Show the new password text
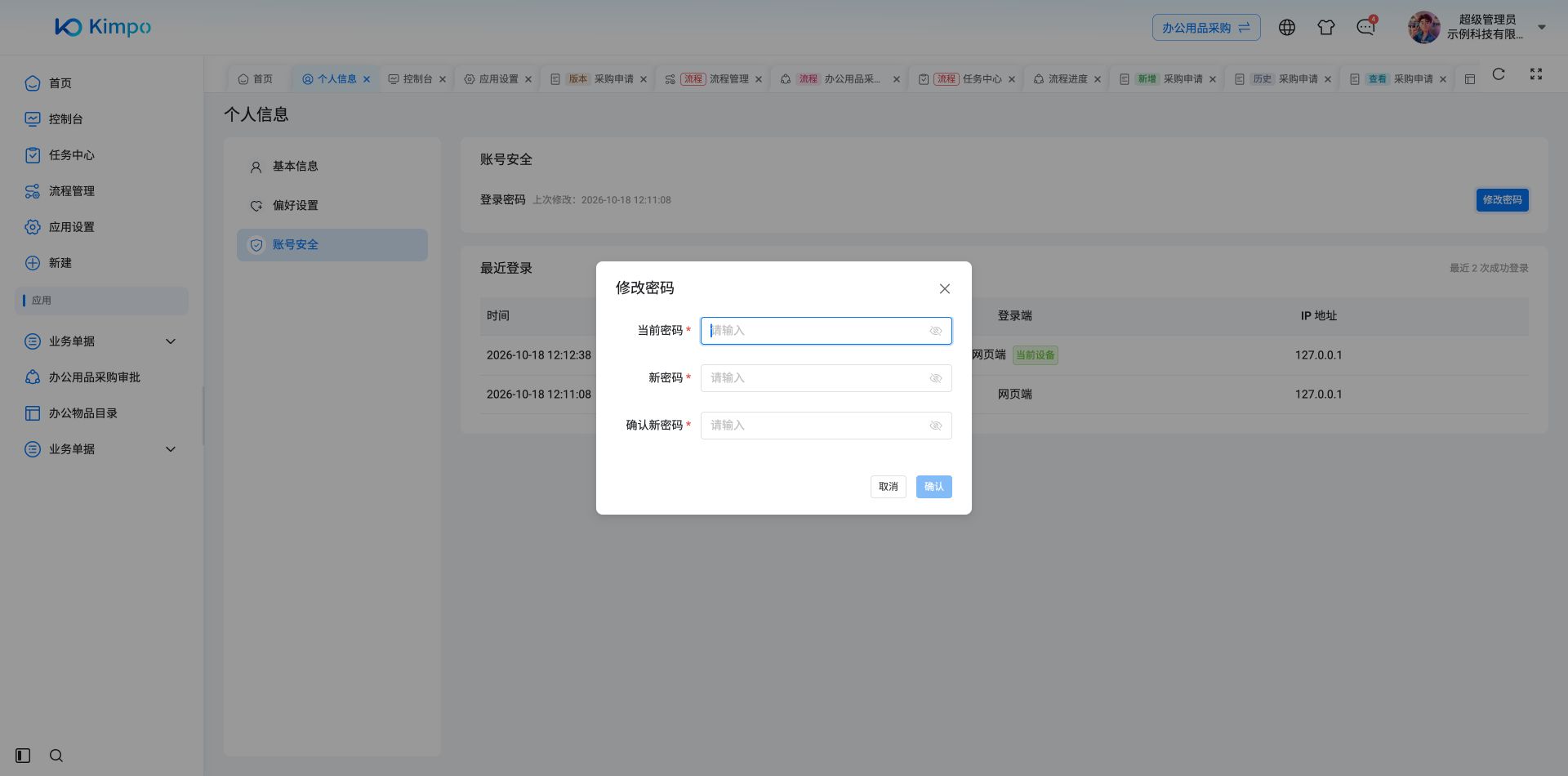 point(935,378)
